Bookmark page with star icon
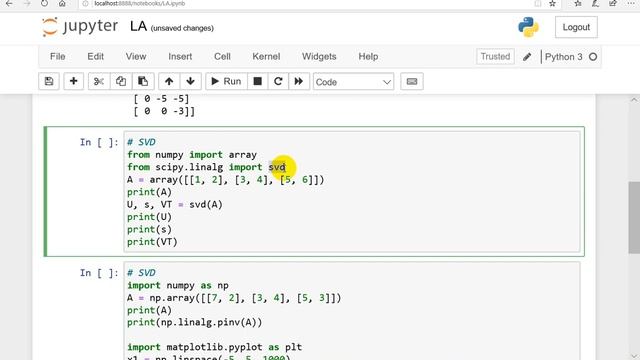The image size is (640, 360). (x=552, y=4)
